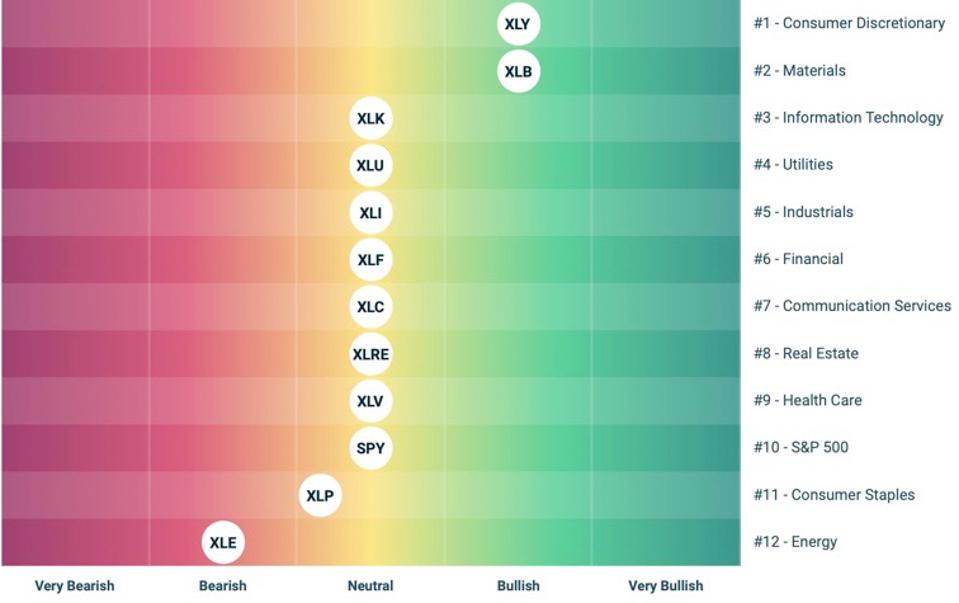Select the Neutral axis label
This screenshot has width=959, height=603.
[370, 586]
